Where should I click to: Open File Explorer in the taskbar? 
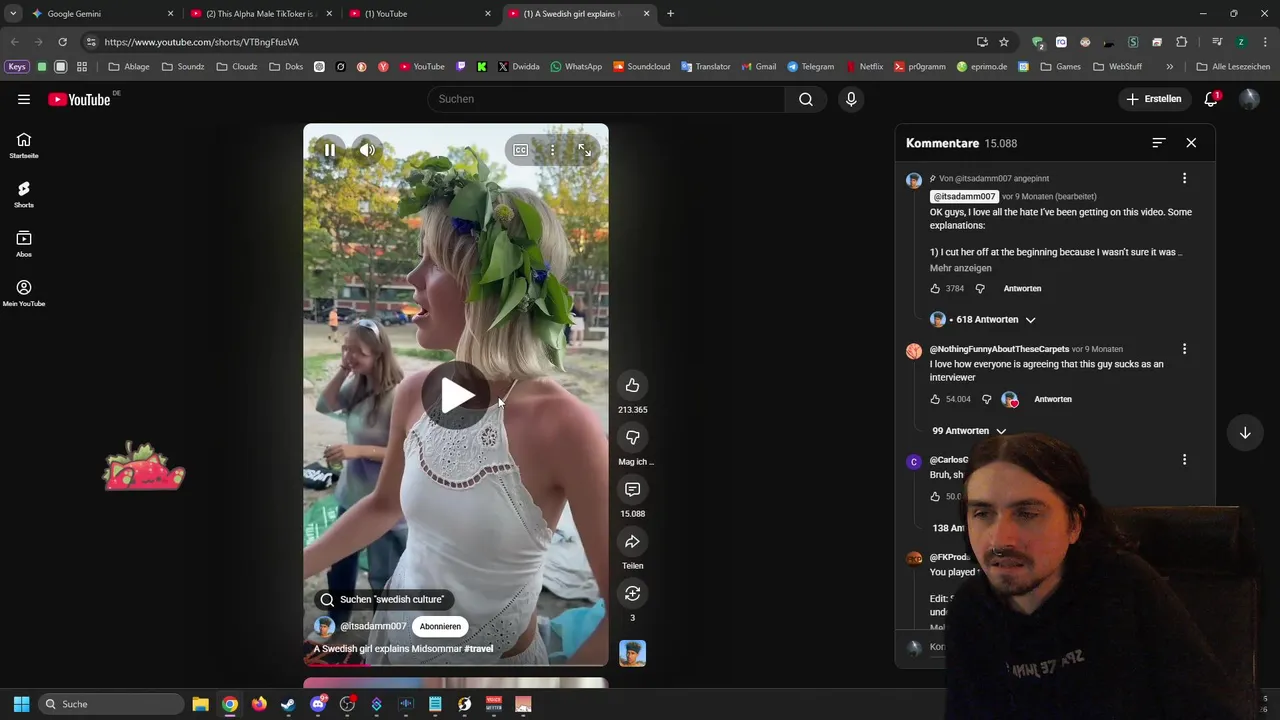pos(200,704)
